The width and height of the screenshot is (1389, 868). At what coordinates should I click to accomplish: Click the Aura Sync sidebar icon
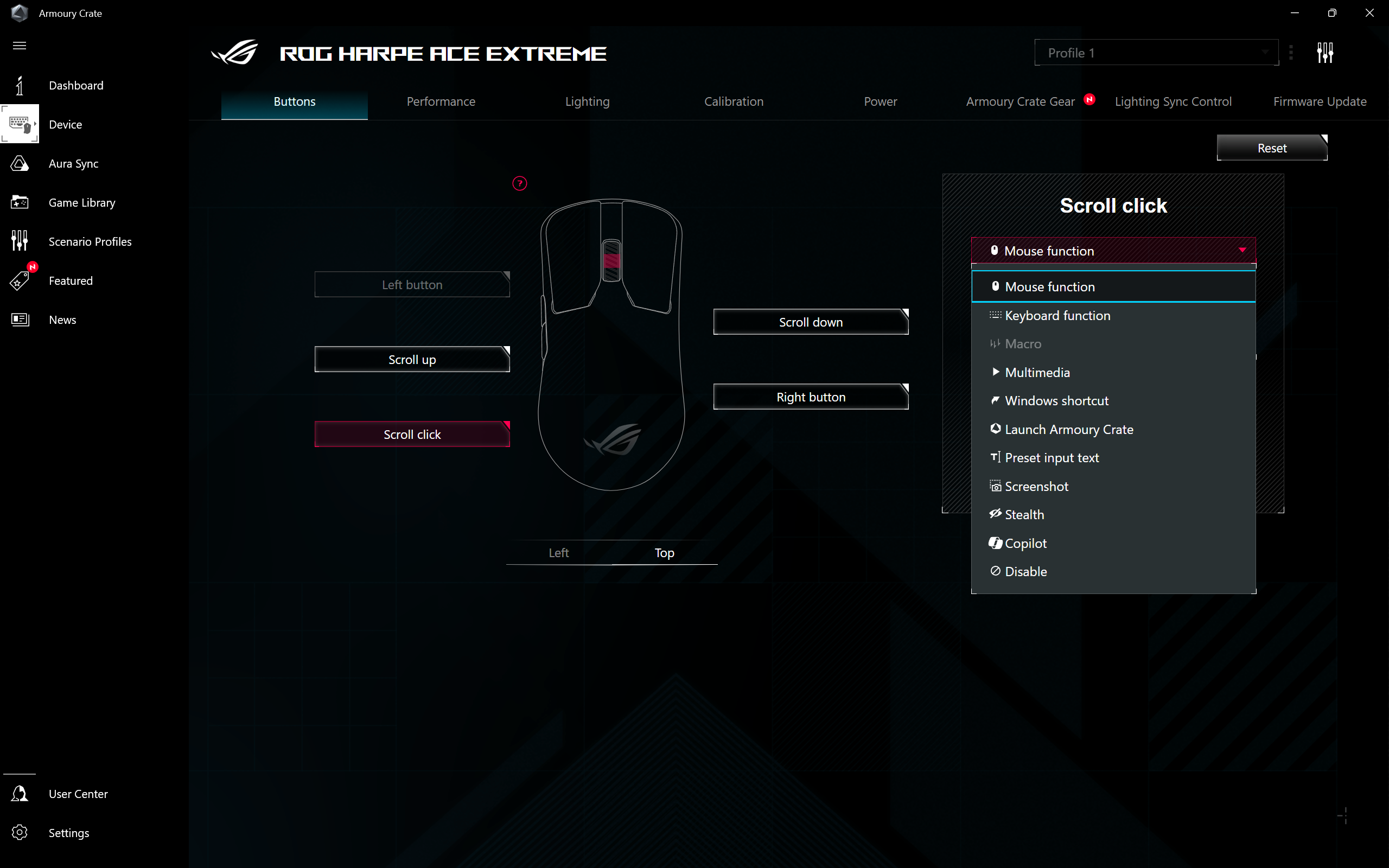19,163
